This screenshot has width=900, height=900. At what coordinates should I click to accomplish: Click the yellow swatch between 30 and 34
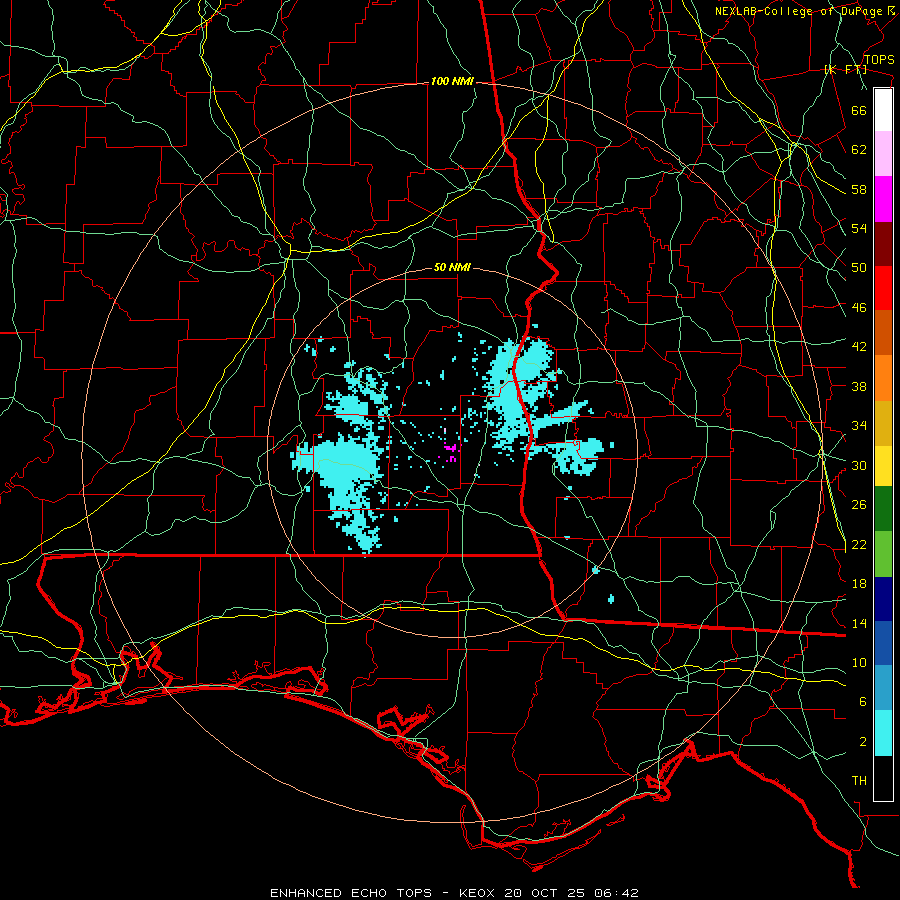883,466
